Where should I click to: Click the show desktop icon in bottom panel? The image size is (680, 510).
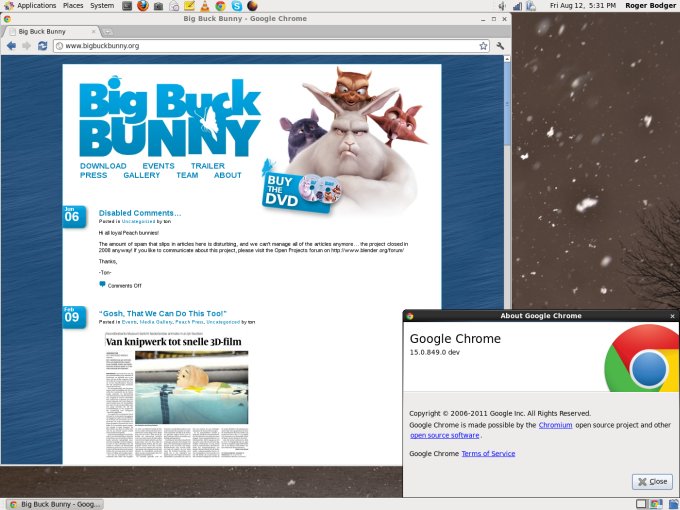click(x=641, y=504)
